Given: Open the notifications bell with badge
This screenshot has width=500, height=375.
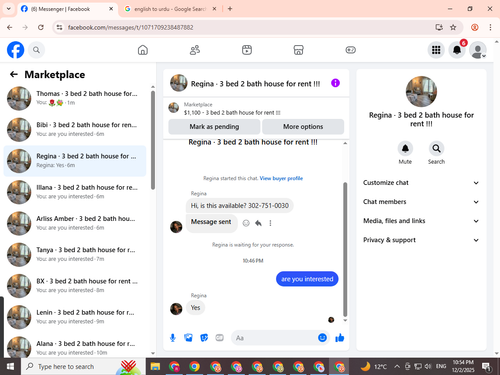Looking at the screenshot, I should 457,50.
